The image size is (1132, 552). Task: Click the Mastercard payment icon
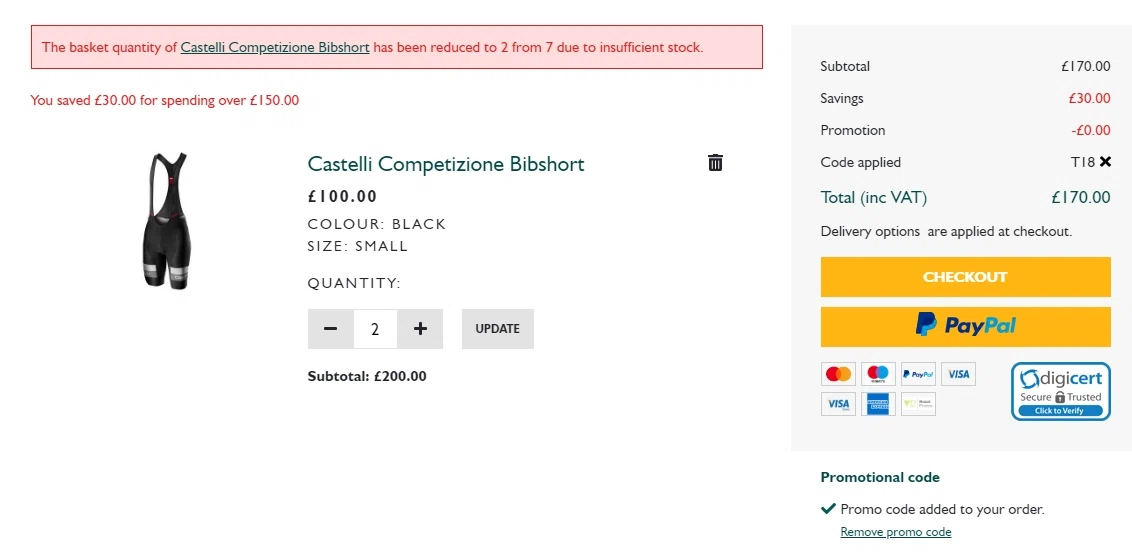click(838, 374)
